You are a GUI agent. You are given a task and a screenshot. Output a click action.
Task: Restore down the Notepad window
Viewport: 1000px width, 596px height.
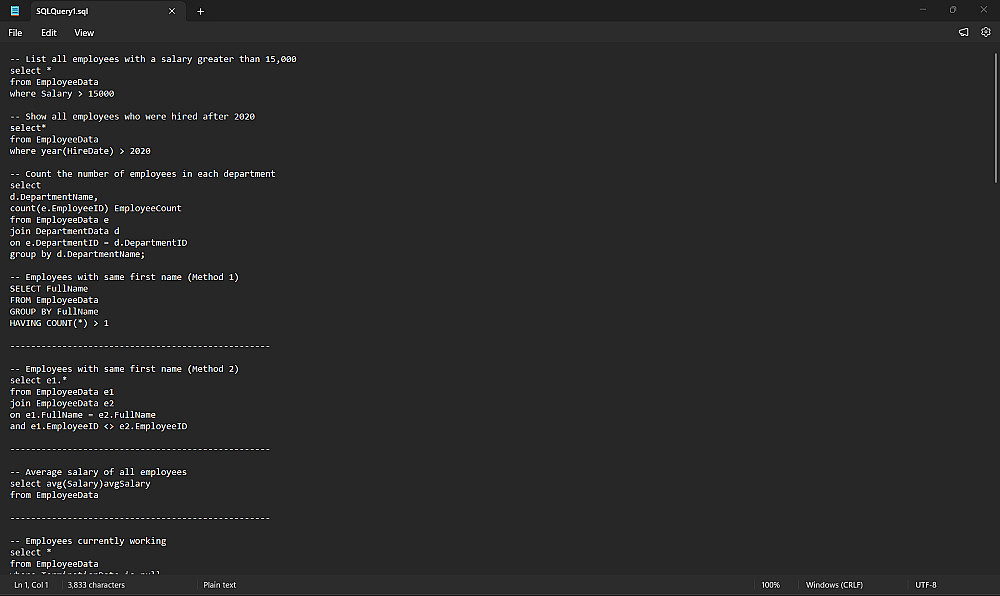point(952,10)
